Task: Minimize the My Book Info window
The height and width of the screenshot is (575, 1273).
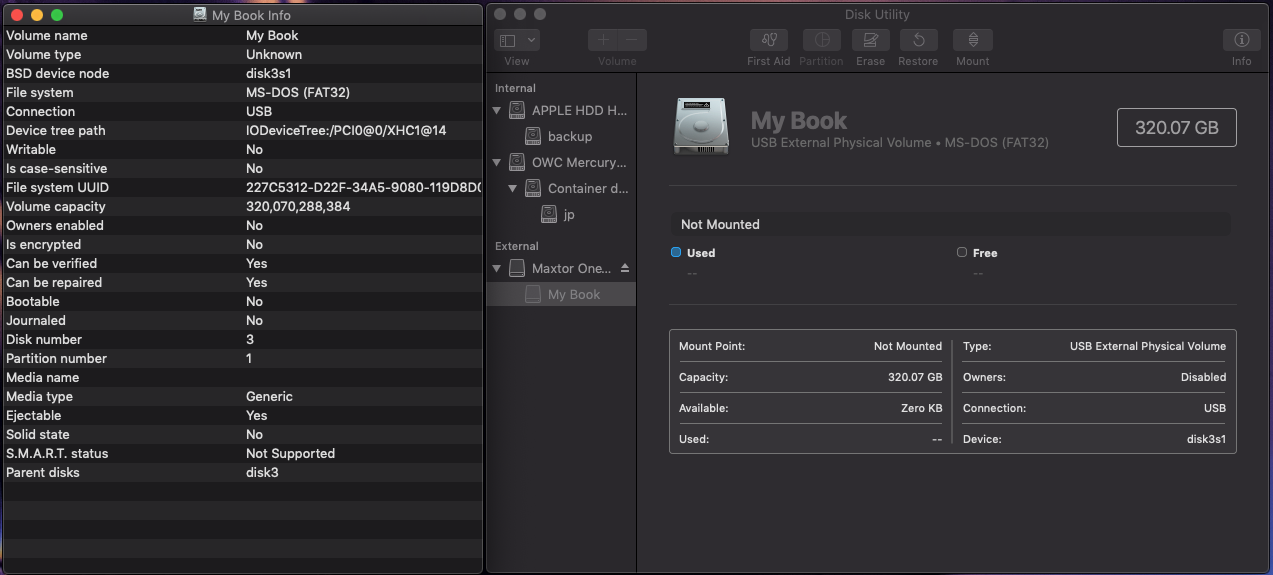Action: click(37, 15)
